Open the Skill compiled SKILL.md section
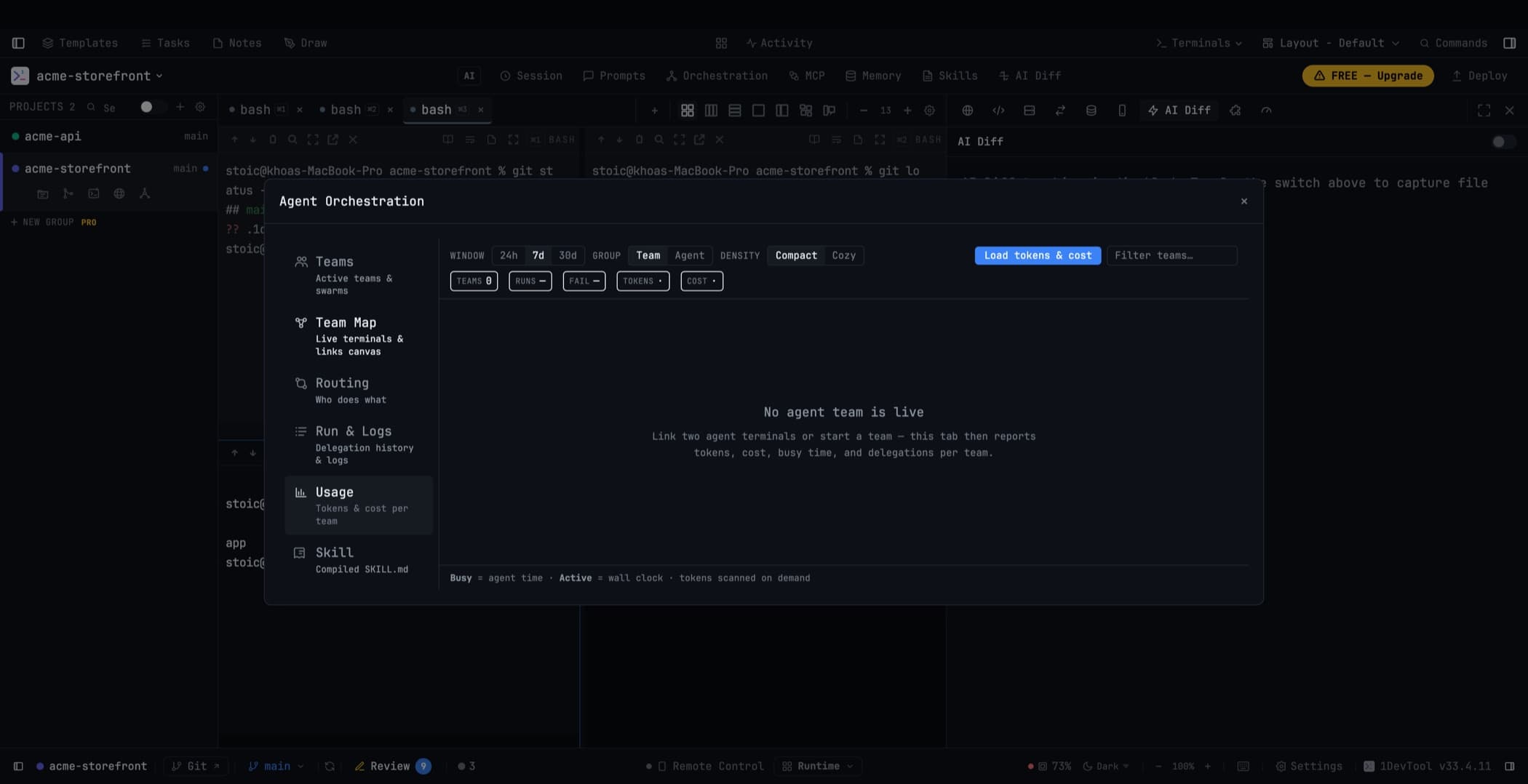 pos(359,559)
